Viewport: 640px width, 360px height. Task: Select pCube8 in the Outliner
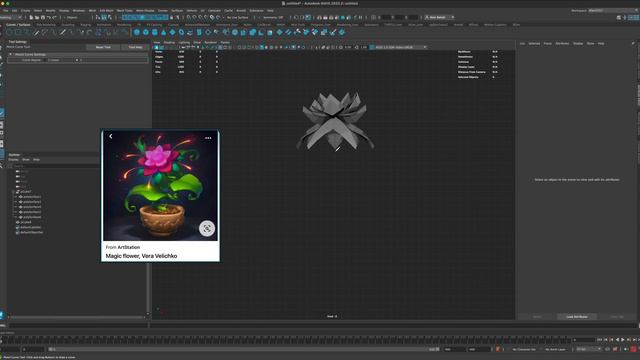point(26,222)
